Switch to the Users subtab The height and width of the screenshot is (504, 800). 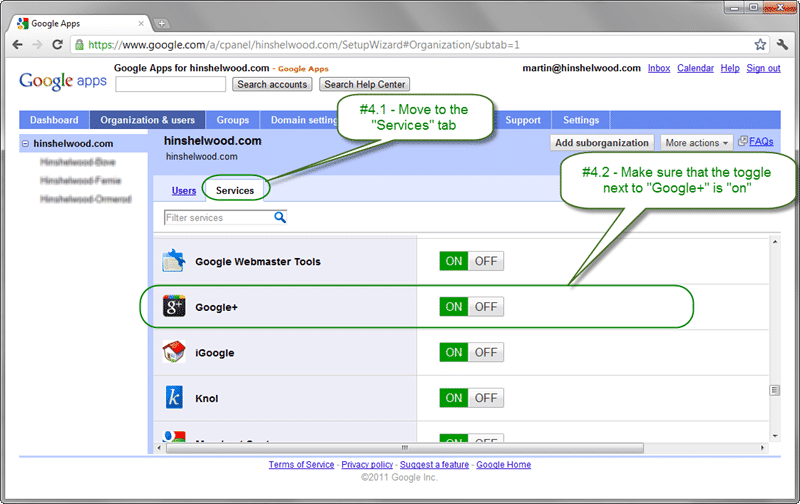(184, 190)
